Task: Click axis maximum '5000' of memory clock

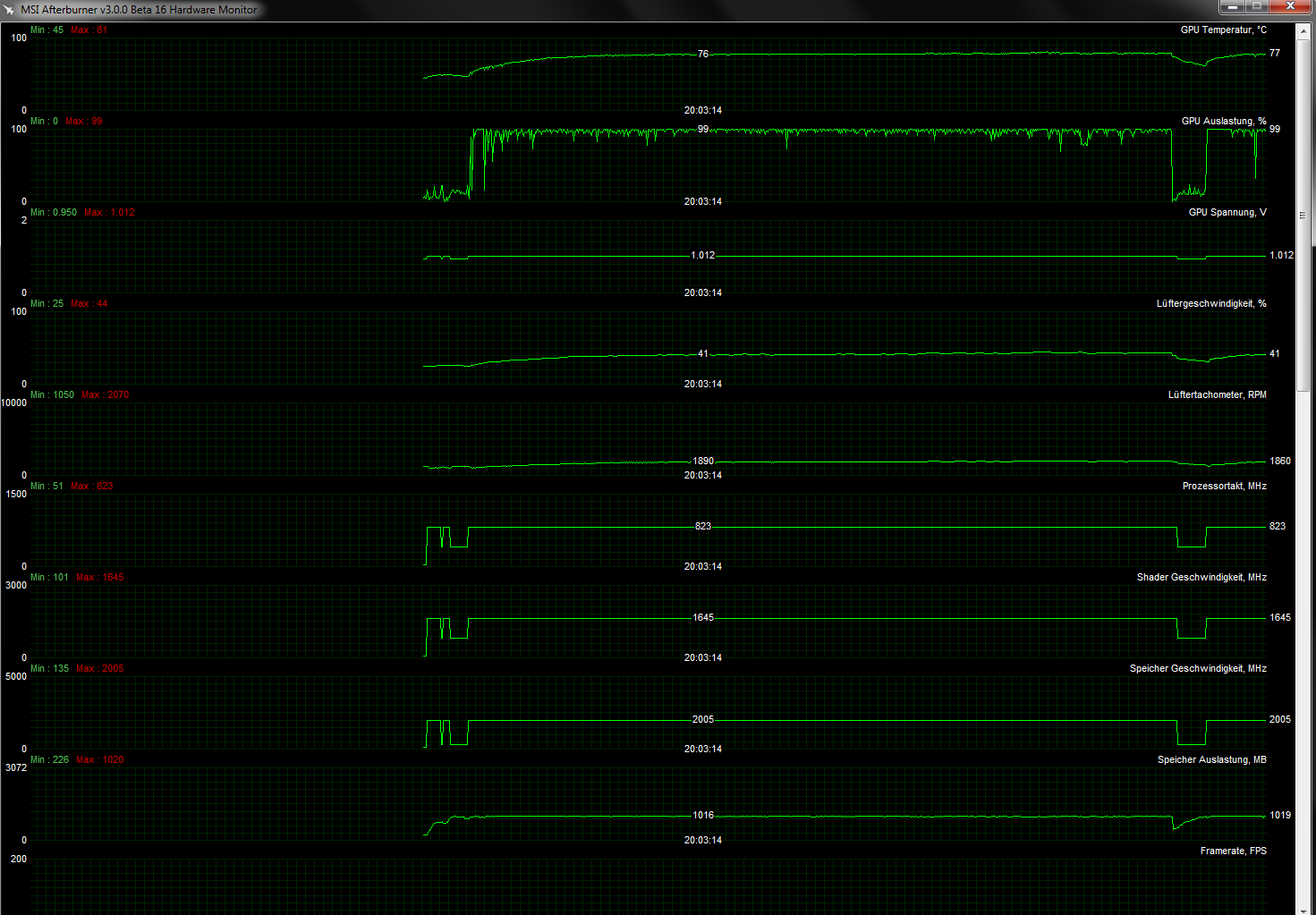Action: tap(16, 676)
